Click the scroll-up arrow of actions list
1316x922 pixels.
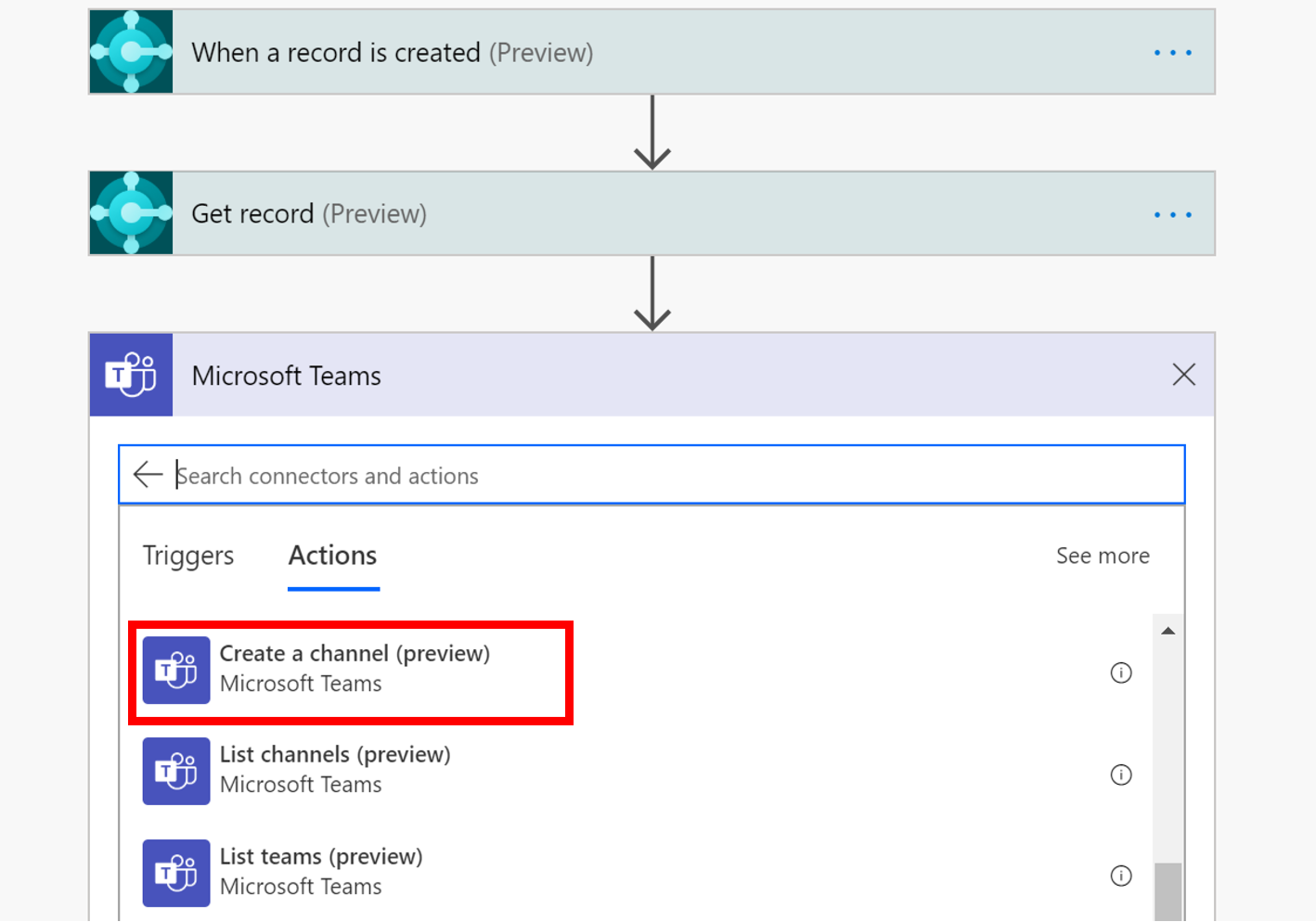pos(1168,631)
